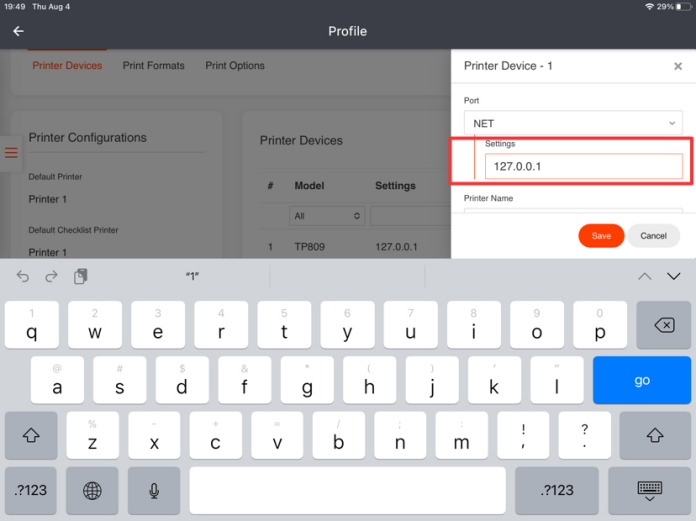The image size is (696, 521).
Task: Switch to Print Formats tab
Action: pos(154,66)
